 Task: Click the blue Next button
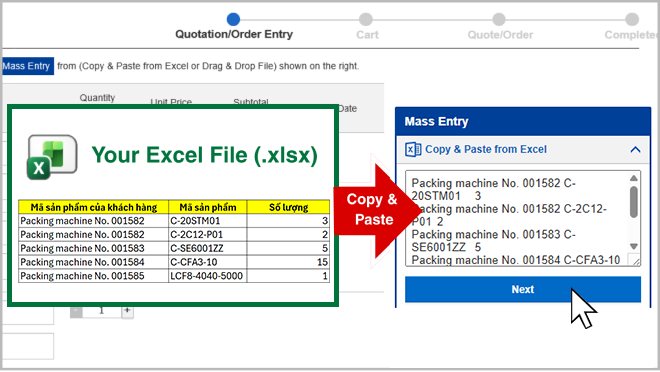pos(523,290)
